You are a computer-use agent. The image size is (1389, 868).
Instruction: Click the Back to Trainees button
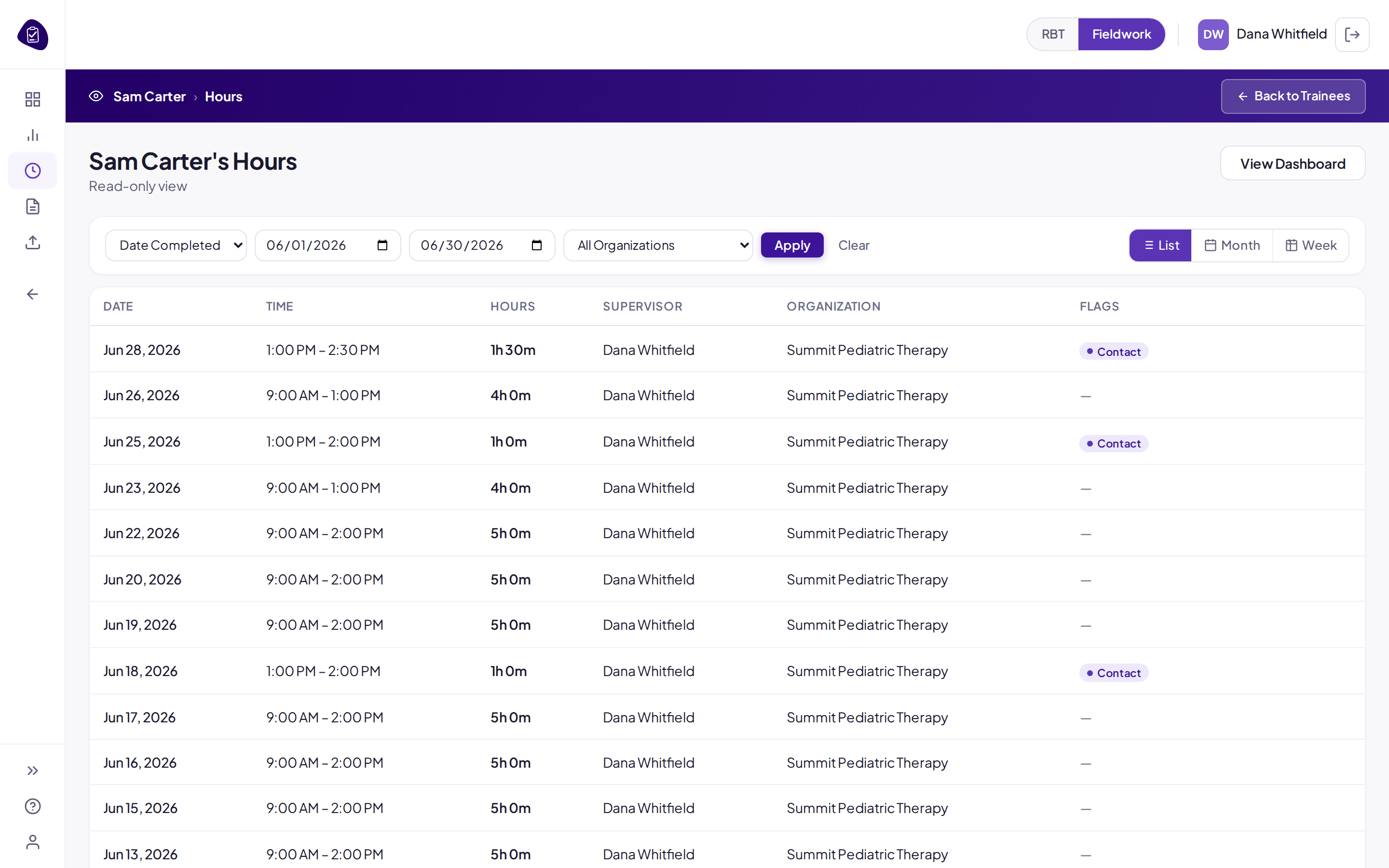pos(1293,96)
